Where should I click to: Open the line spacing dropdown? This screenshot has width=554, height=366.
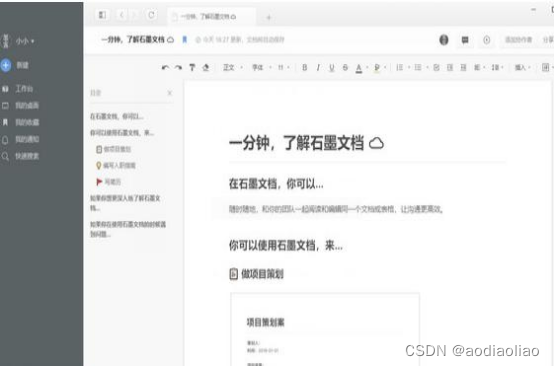(497, 67)
